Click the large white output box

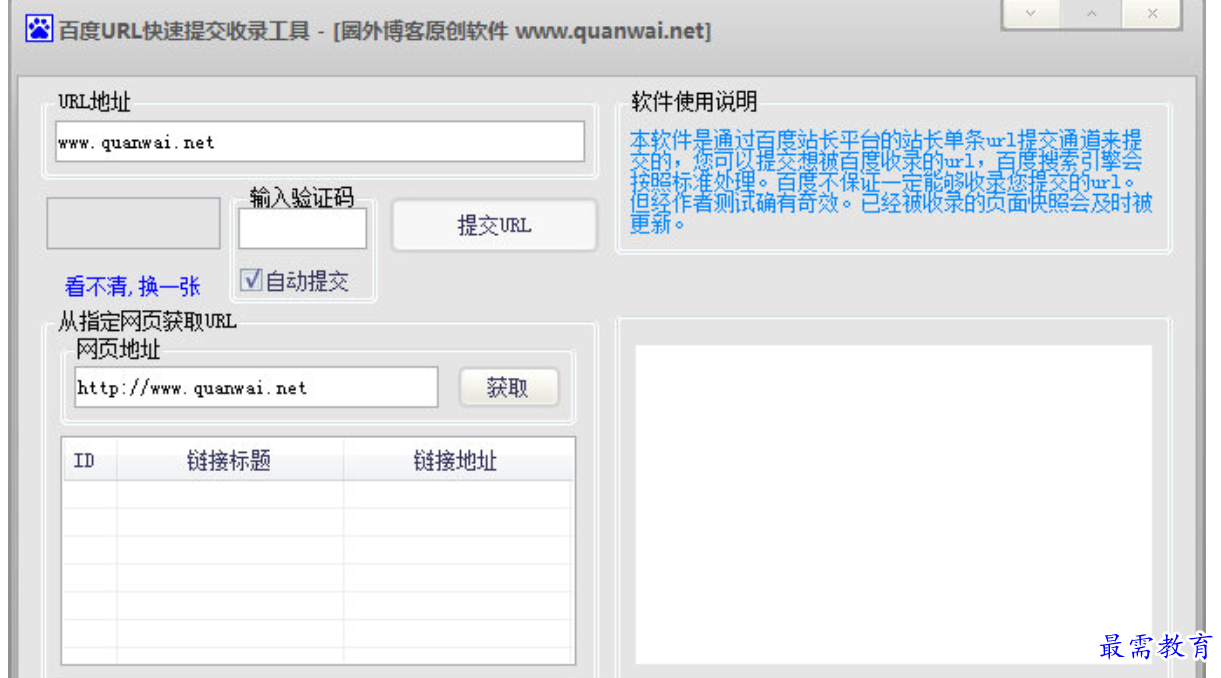click(x=893, y=505)
